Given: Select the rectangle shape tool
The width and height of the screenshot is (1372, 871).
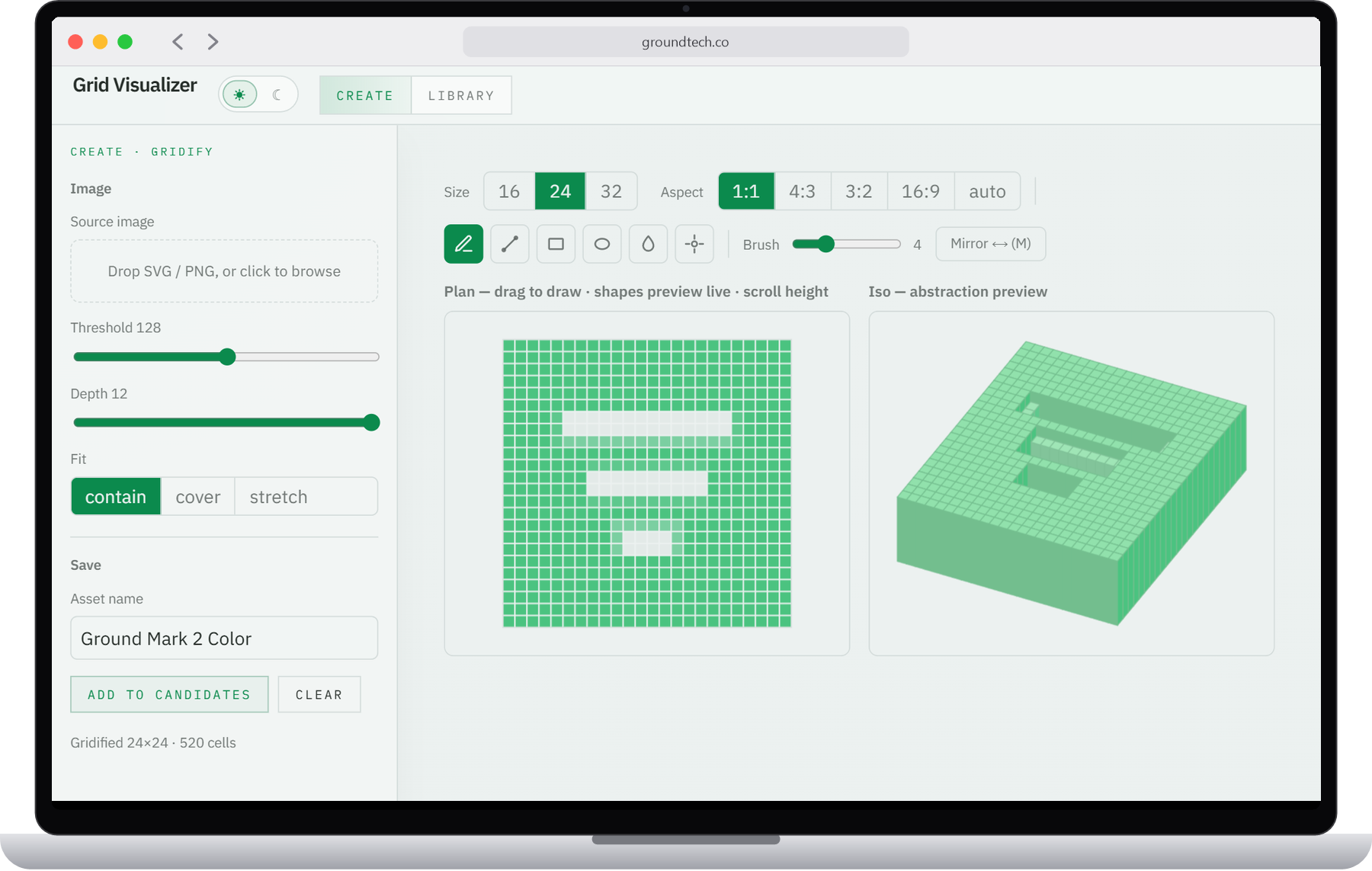Looking at the screenshot, I should [x=556, y=244].
